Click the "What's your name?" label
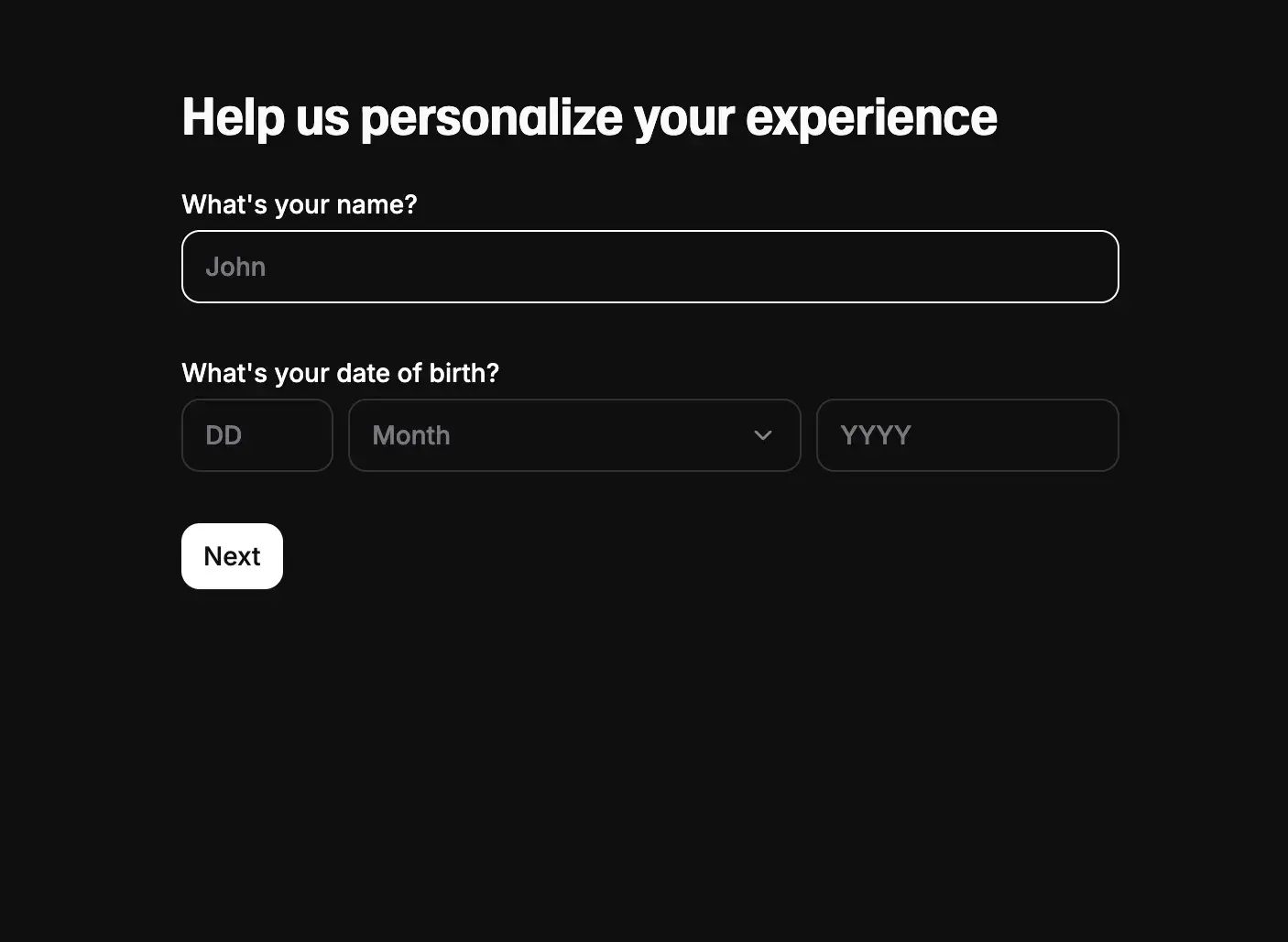1288x942 pixels. [x=300, y=204]
